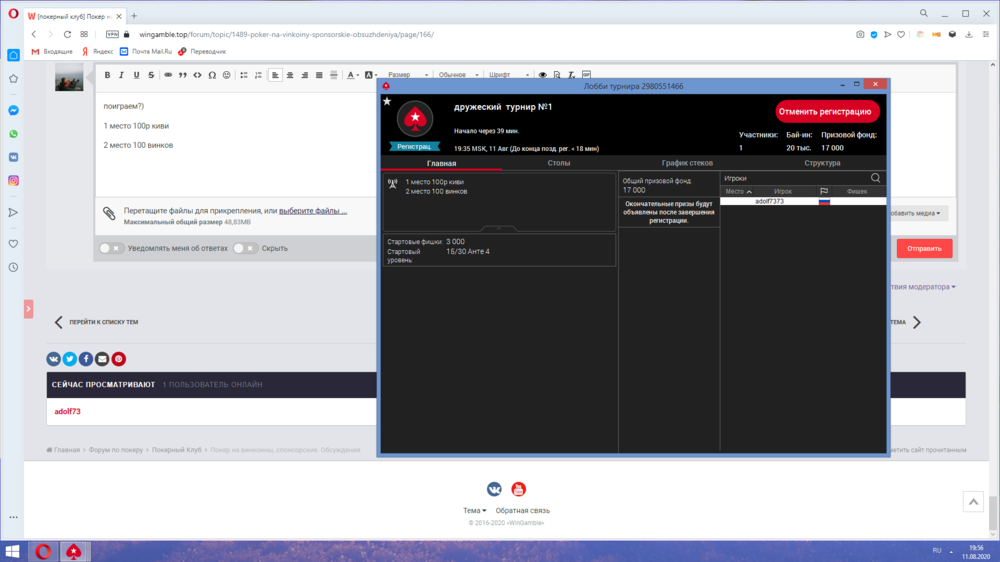The height and width of the screenshot is (562, 1000).
Task: Insert an emoji via the smiley icon
Action: [x=227, y=75]
